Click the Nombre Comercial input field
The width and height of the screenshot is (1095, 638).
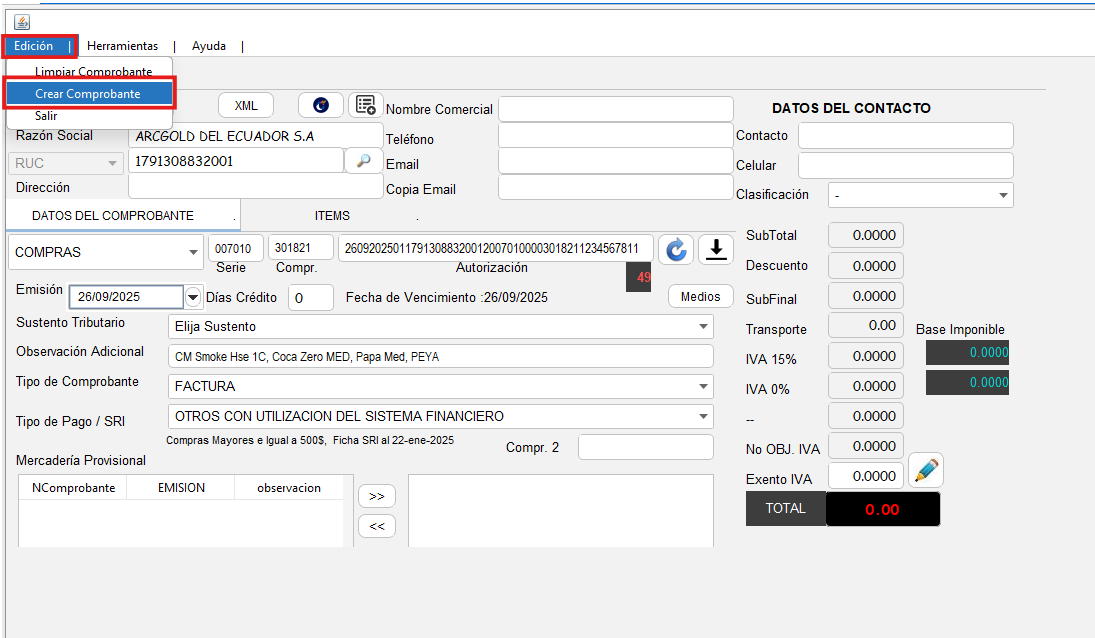coord(615,109)
